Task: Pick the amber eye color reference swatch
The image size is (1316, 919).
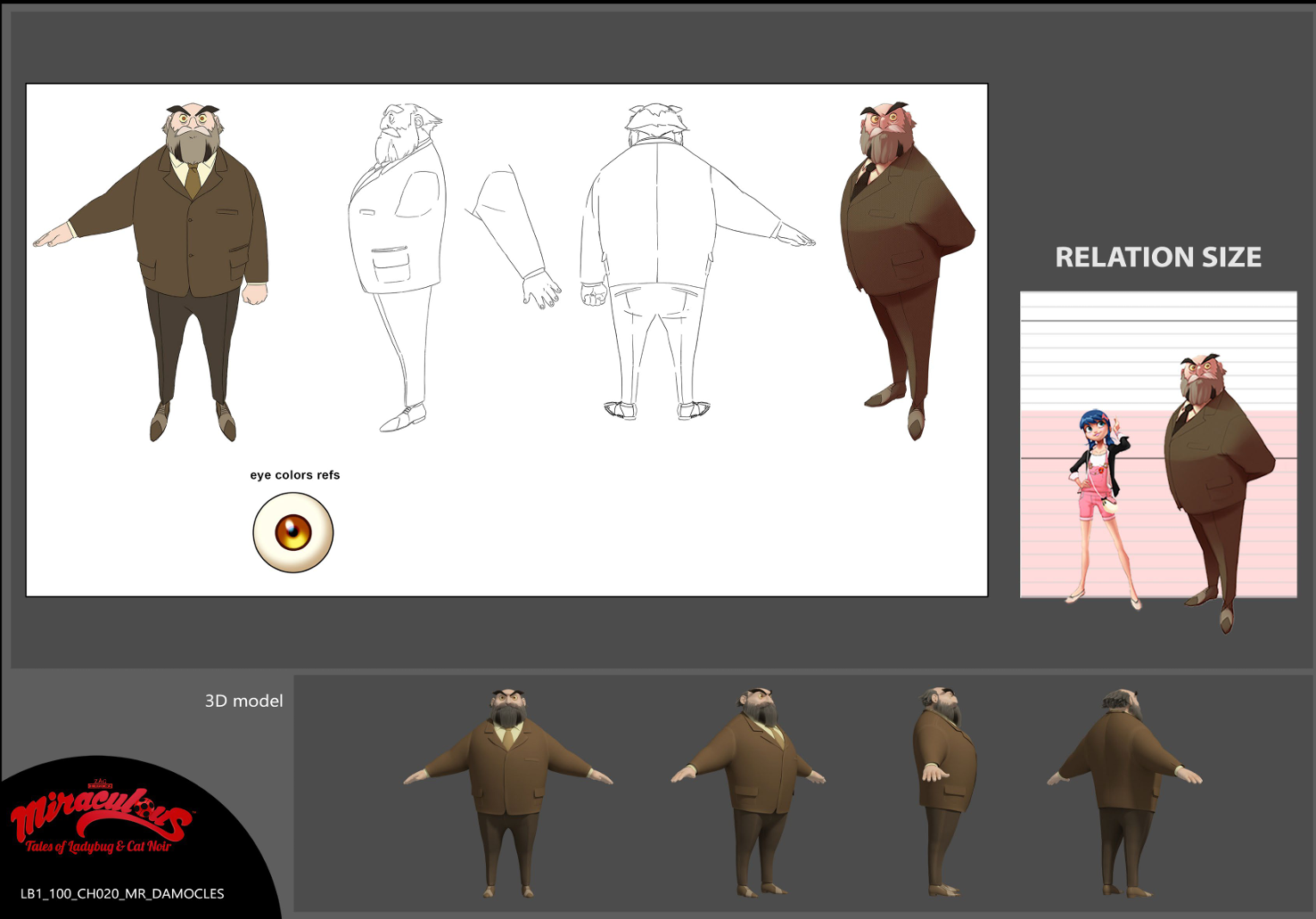Action: (293, 533)
